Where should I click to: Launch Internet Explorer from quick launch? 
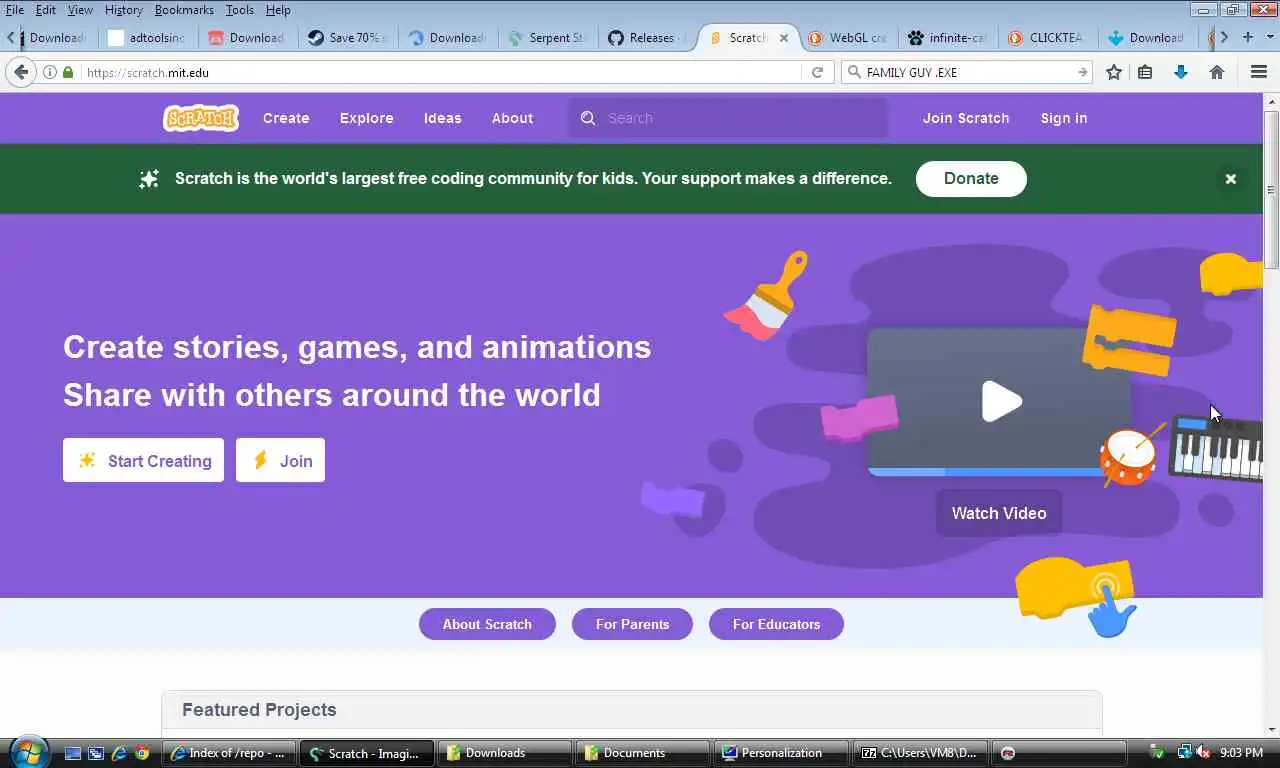(119, 753)
